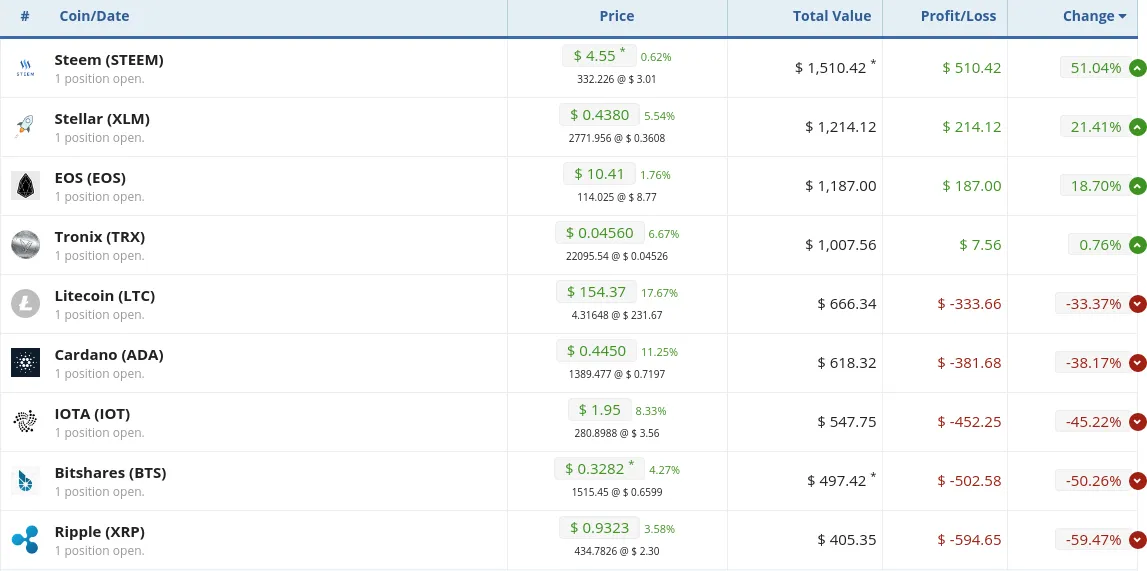The width and height of the screenshot is (1147, 571).
Task: Click red down arrow beside -38.17%
Action: [1137, 363]
